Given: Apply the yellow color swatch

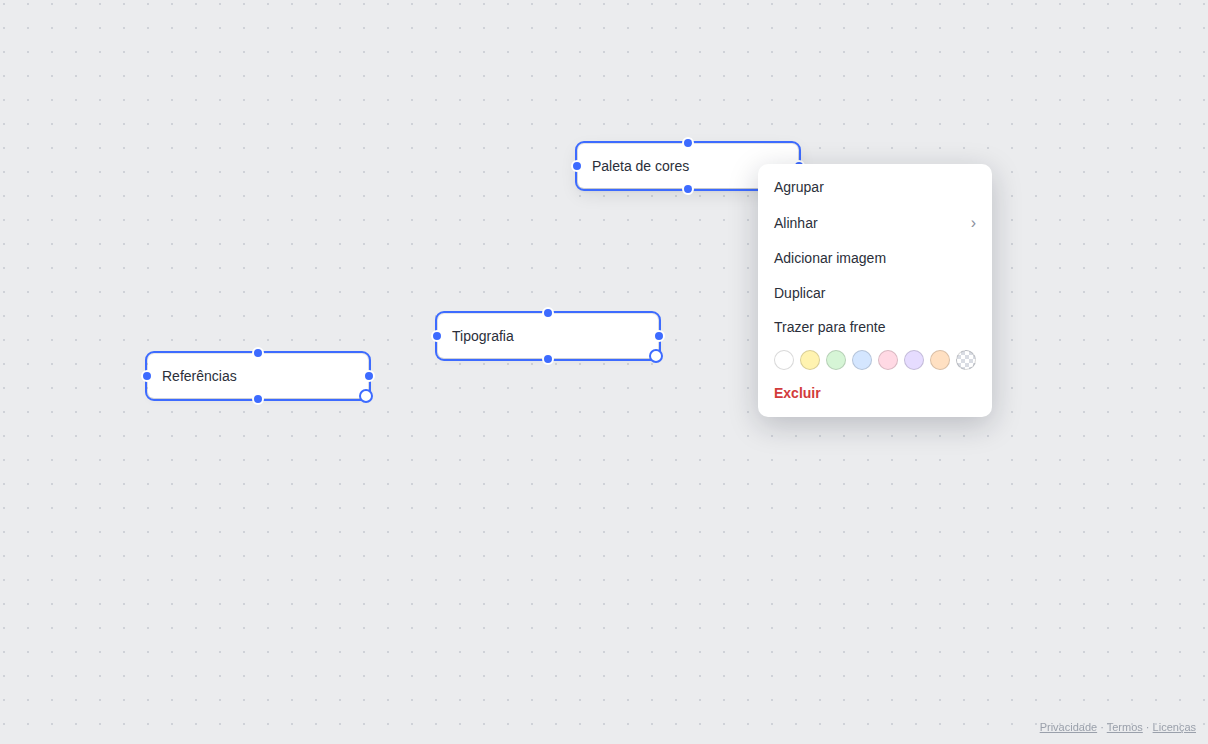Looking at the screenshot, I should (810, 360).
